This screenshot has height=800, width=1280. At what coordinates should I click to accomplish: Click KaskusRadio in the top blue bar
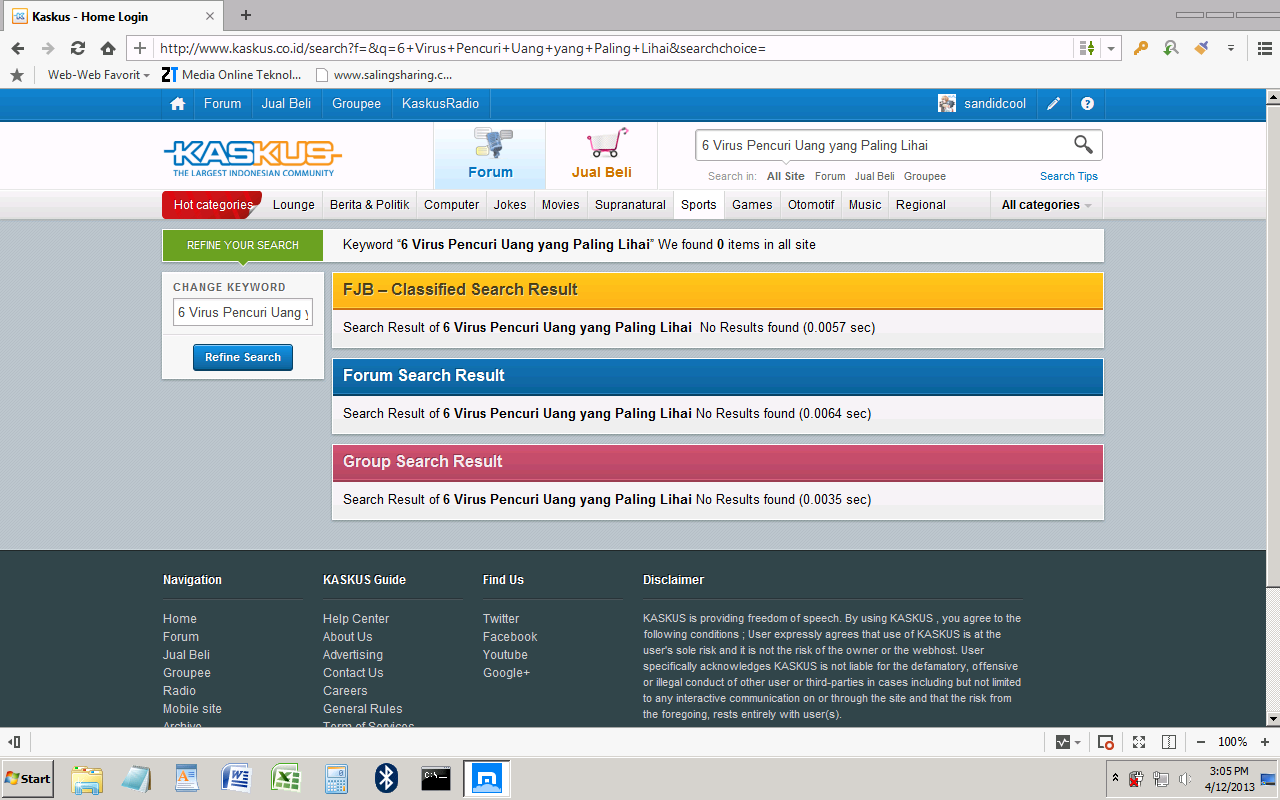click(441, 104)
